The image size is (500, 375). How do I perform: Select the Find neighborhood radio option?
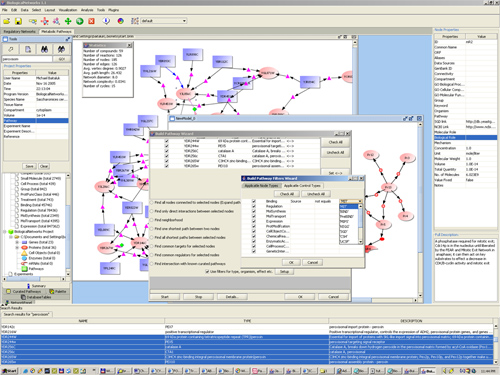pyautogui.click(x=152, y=220)
